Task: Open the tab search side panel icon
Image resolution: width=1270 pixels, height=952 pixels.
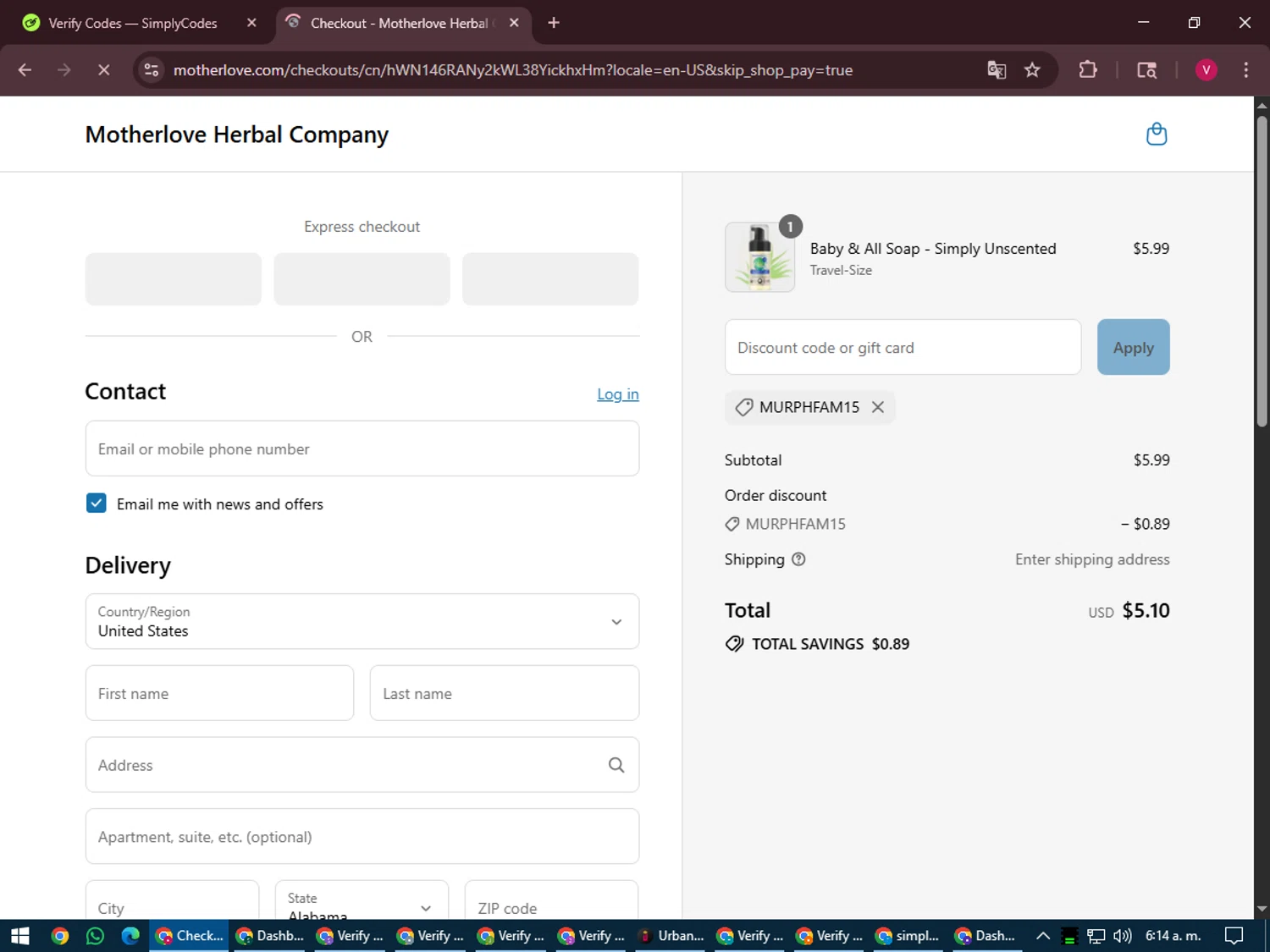Action: (1146, 70)
